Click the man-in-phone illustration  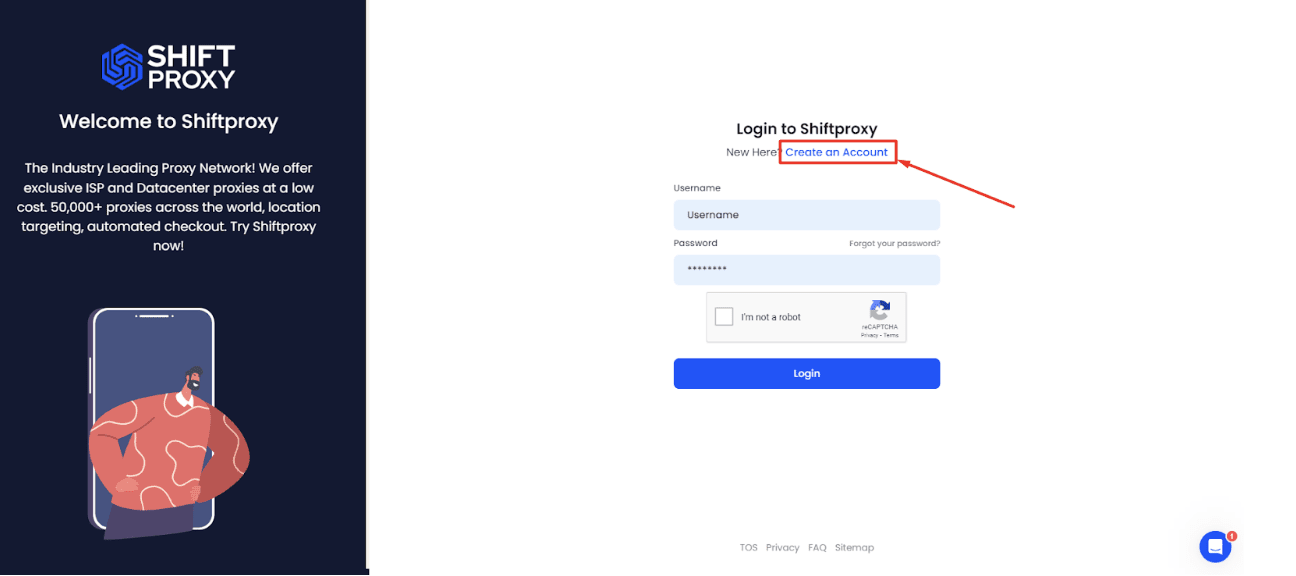[x=168, y=423]
